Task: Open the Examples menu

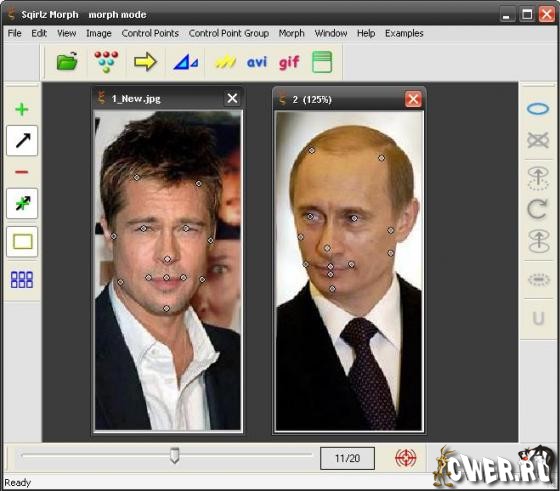Action: point(404,33)
